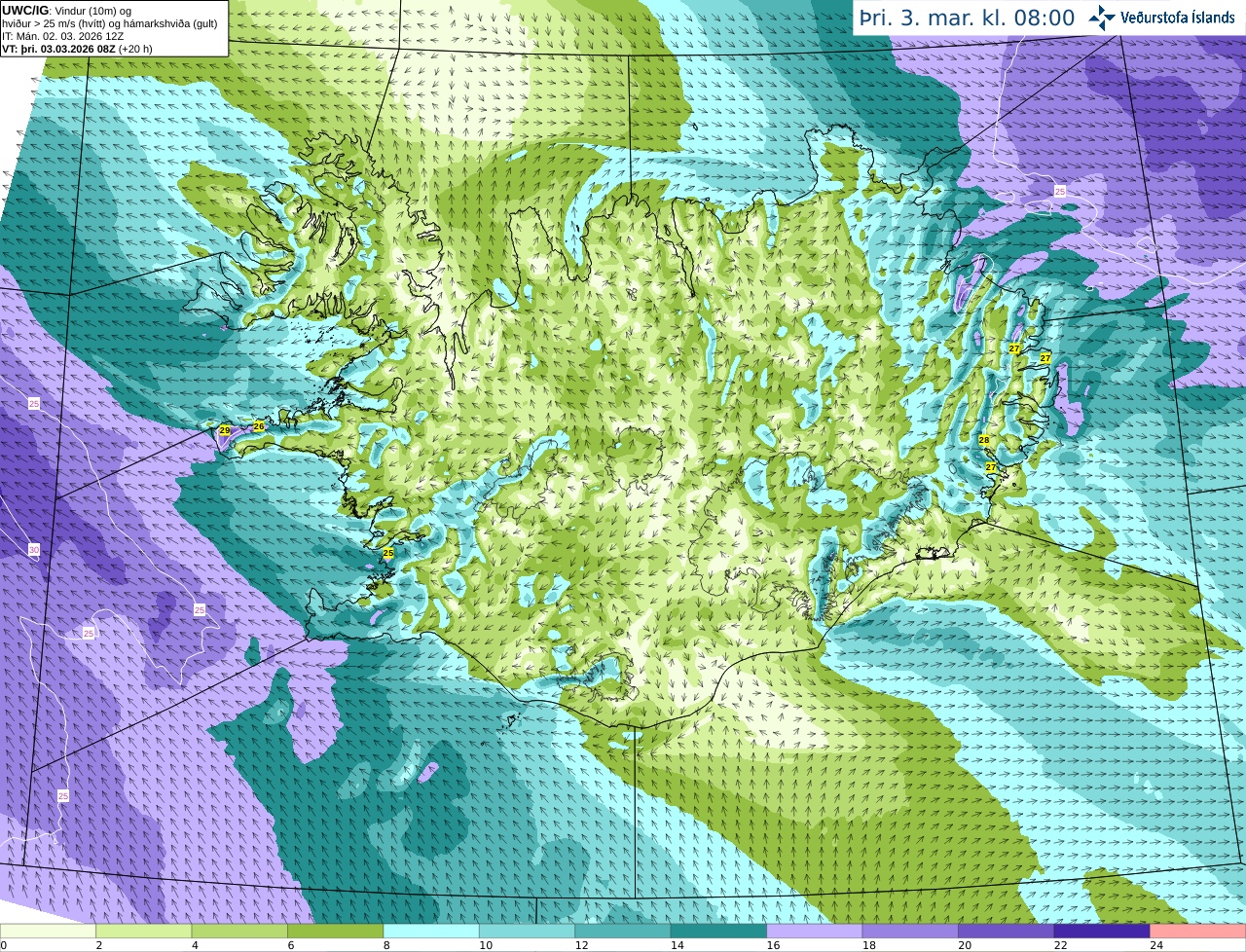The height and width of the screenshot is (952, 1246).
Task: Click the contour label 25 northeast of Iceland
Action: point(1060,192)
